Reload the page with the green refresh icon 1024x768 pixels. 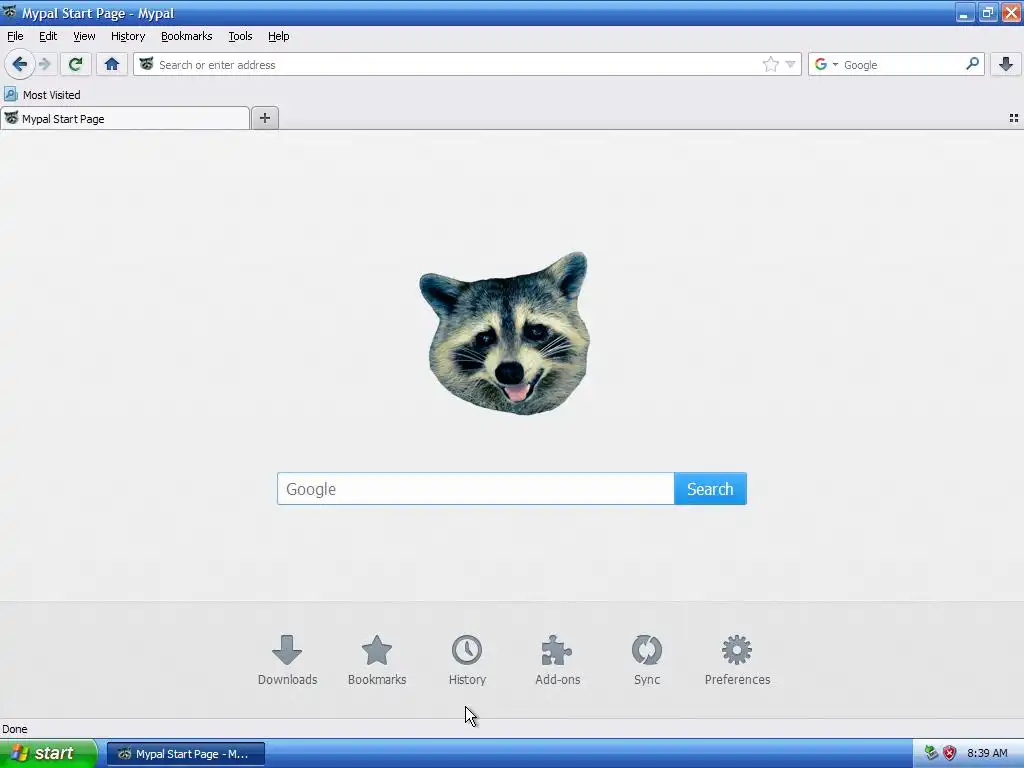coord(76,64)
